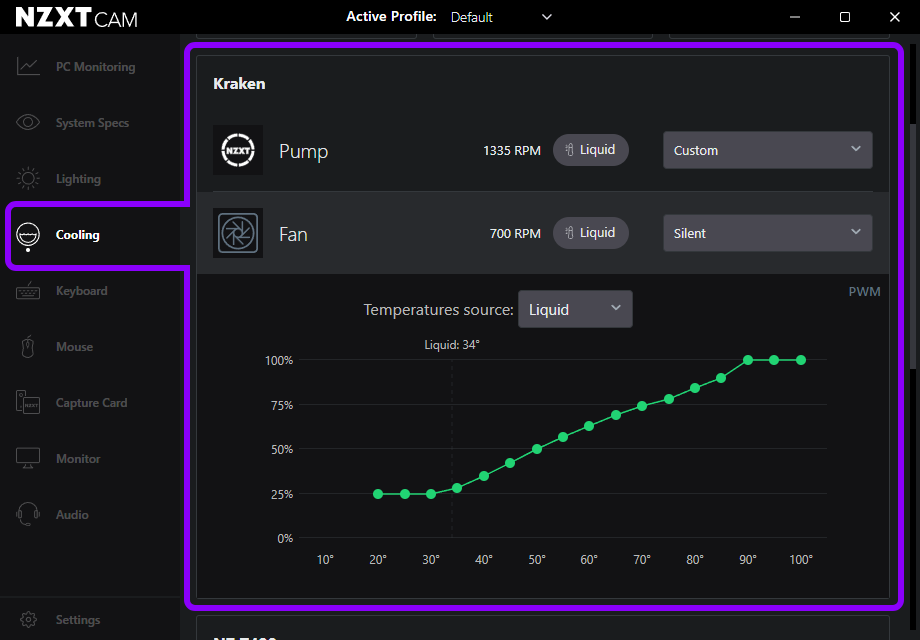Expand the Active Profile dropdown
This screenshot has width=920, height=640.
pos(501,17)
